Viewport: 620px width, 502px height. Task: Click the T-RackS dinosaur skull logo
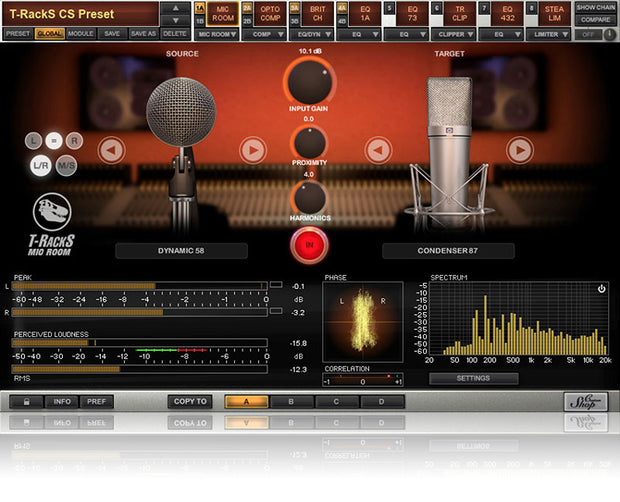tap(52, 211)
